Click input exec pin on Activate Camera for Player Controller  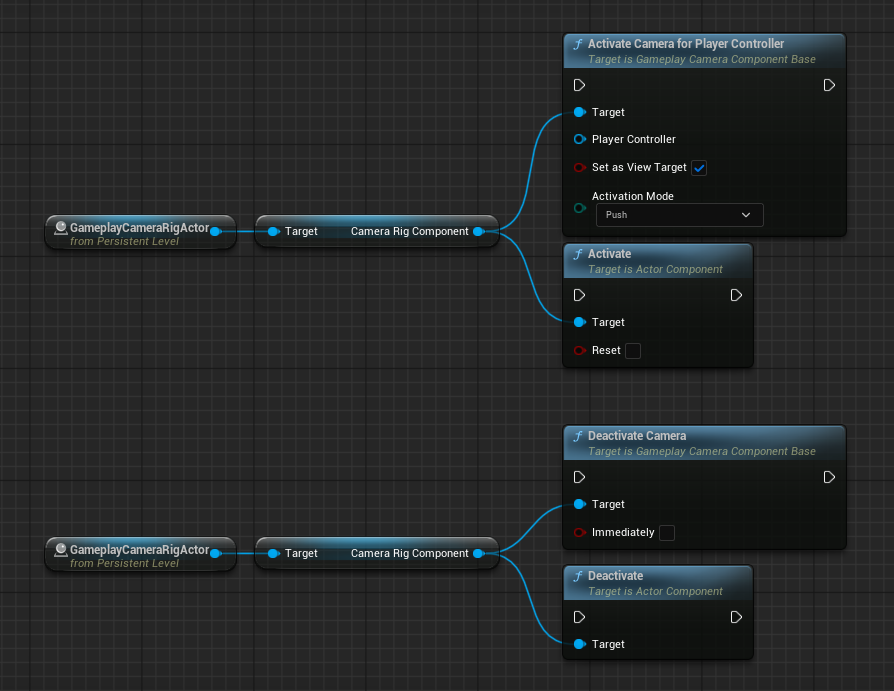(x=579, y=85)
